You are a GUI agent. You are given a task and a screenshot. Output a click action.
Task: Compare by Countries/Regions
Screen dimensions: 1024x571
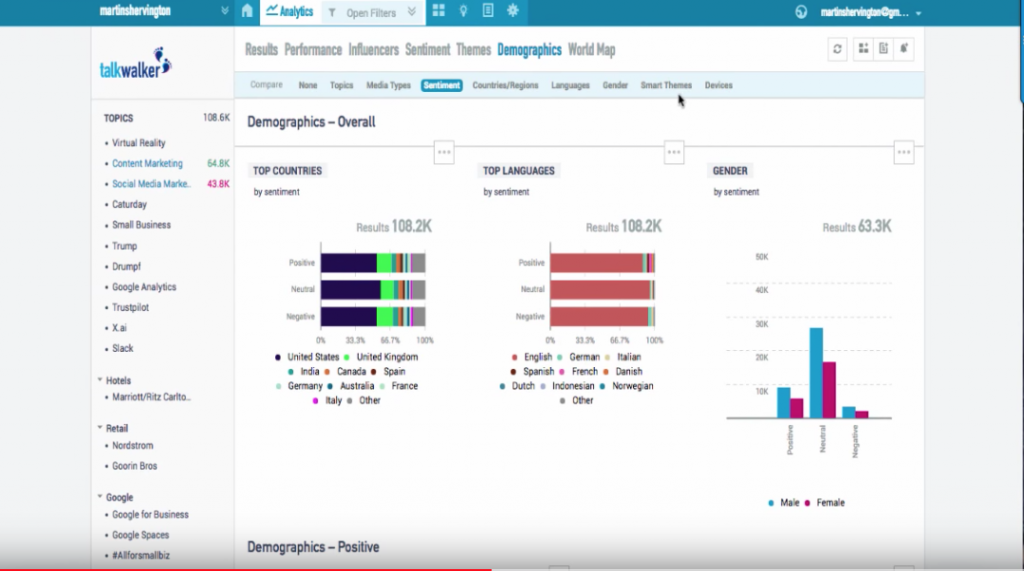505,85
